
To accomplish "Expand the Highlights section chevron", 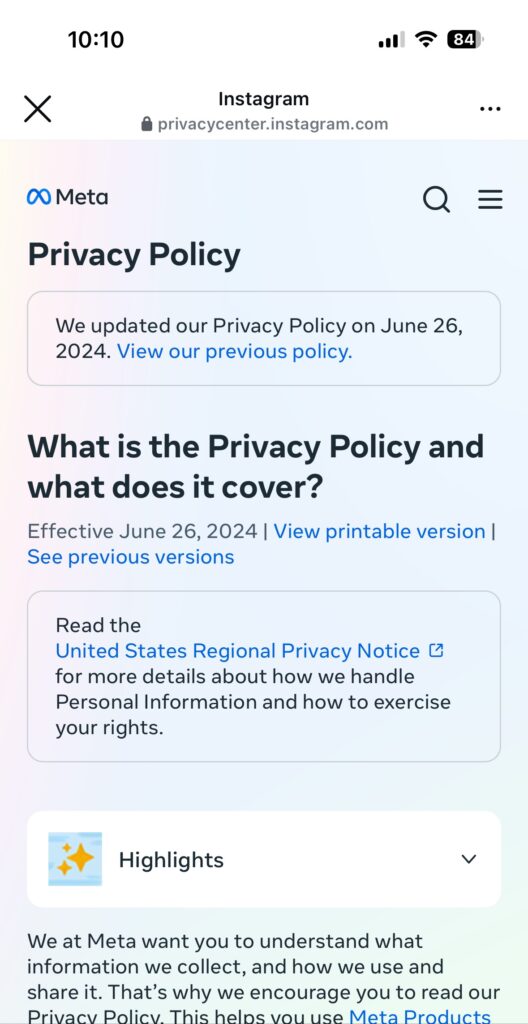I will coord(469,859).
